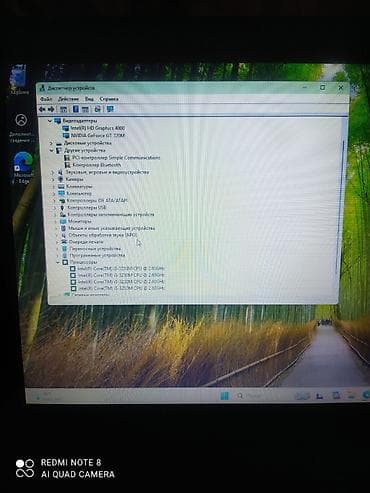This screenshot has height=493, width=370.
Task: Click the last monitor toolbar icon
Action: (110, 109)
